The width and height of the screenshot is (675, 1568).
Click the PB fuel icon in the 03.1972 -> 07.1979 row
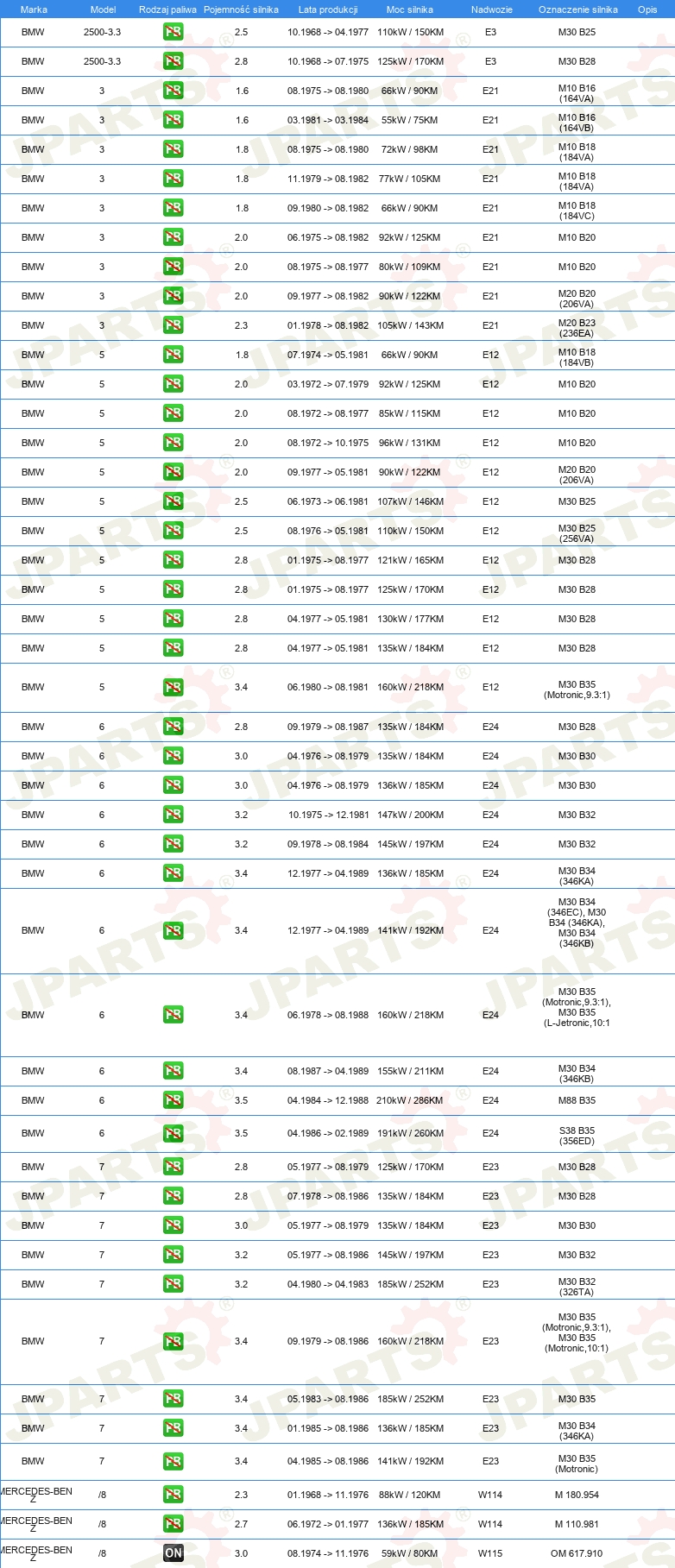click(173, 384)
